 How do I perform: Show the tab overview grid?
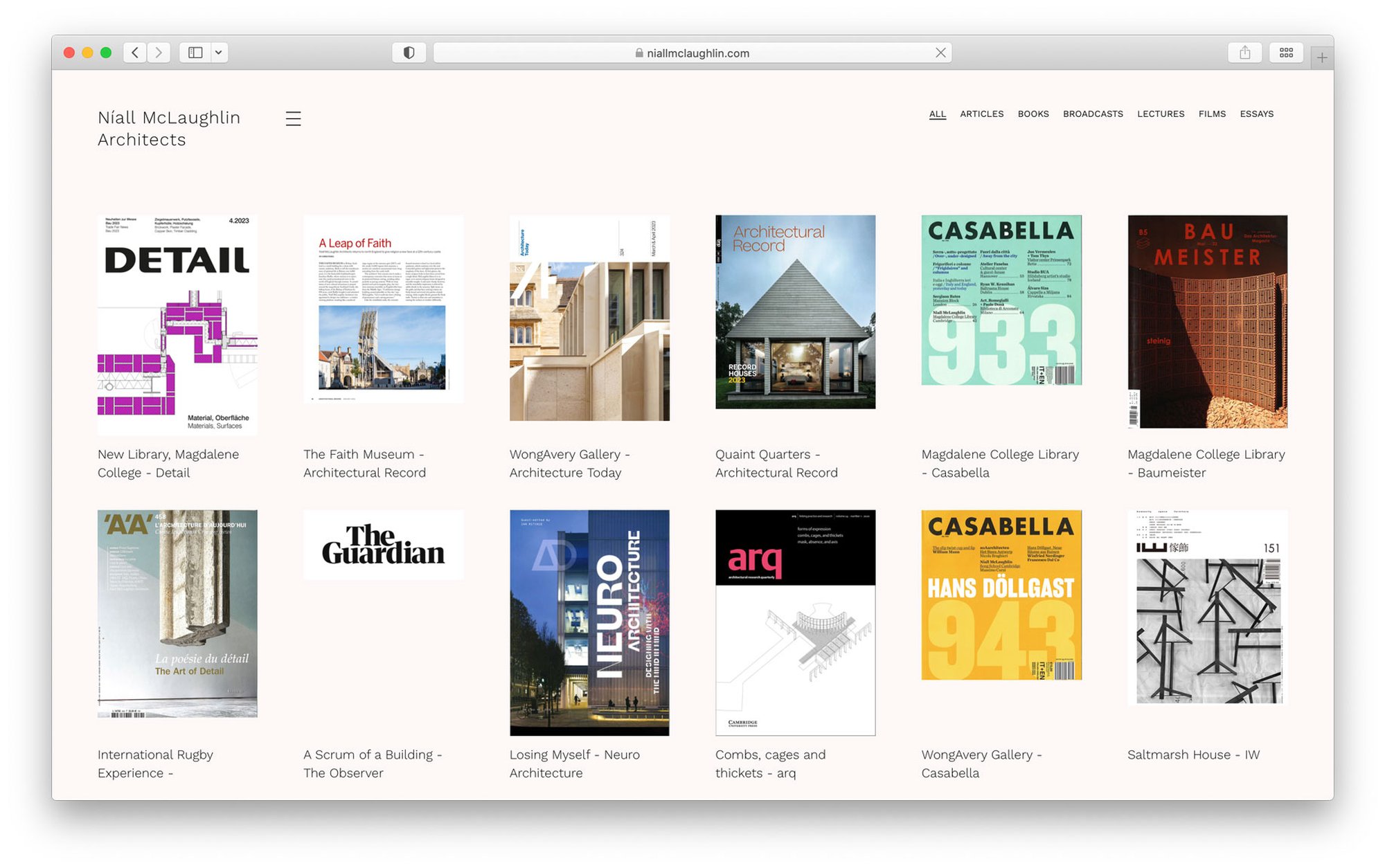click(x=1286, y=53)
